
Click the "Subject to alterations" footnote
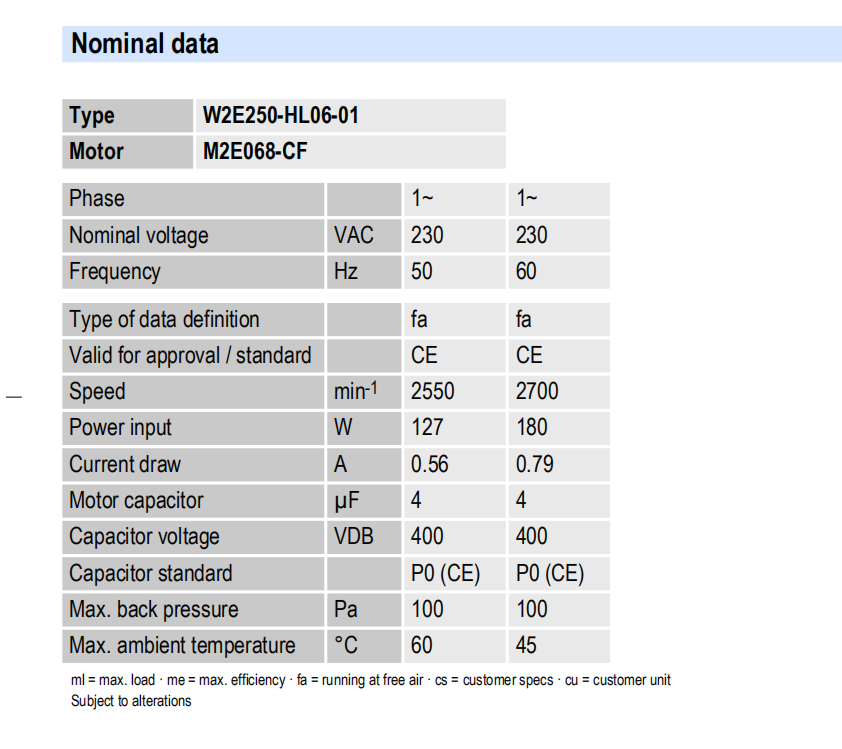[x=131, y=701]
